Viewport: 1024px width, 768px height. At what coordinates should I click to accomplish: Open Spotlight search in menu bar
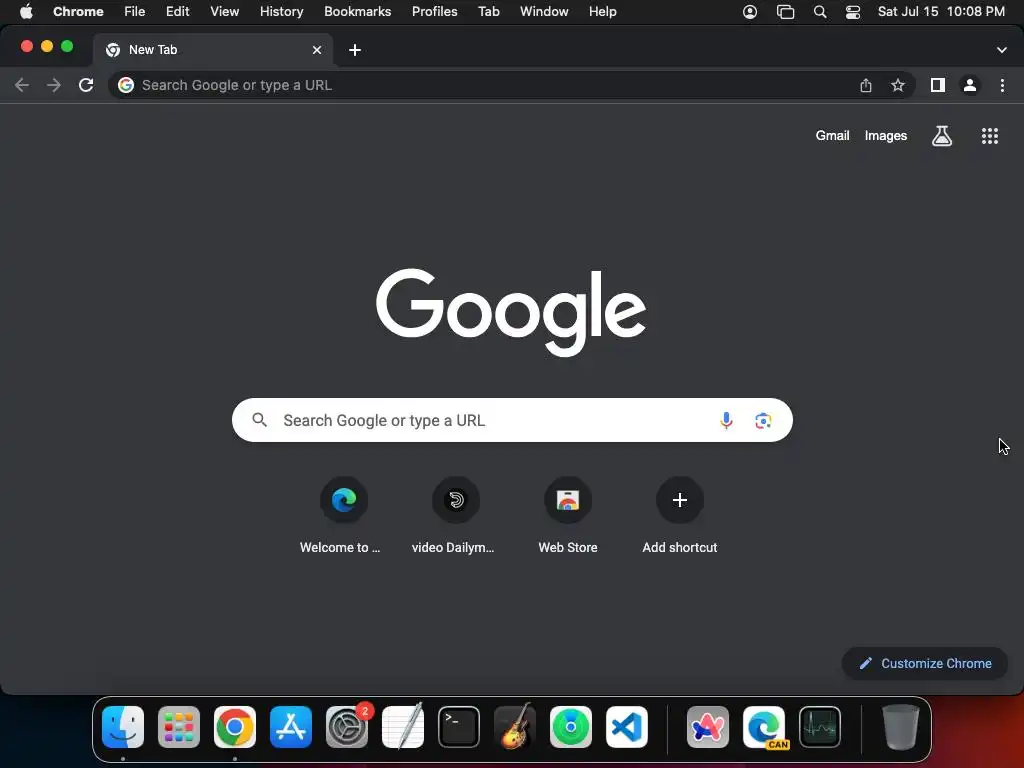tap(820, 12)
